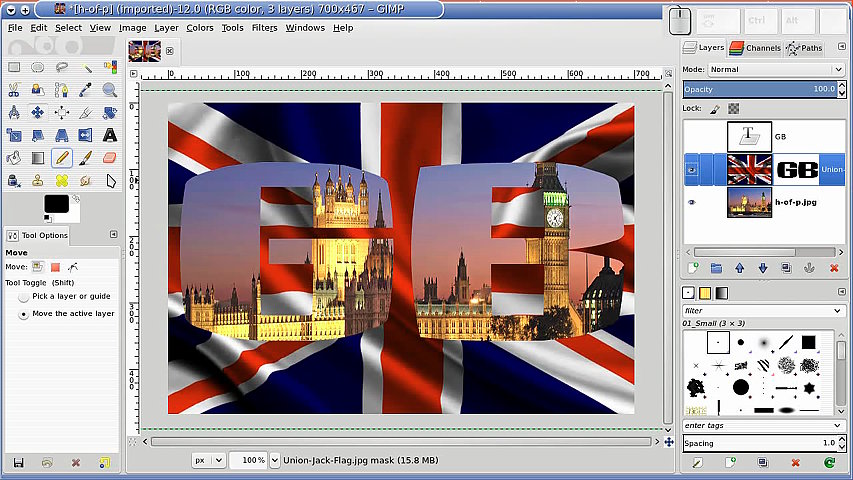Open the 'enter tags' dropdown
Viewport: 853px width, 480px height.
[764, 425]
